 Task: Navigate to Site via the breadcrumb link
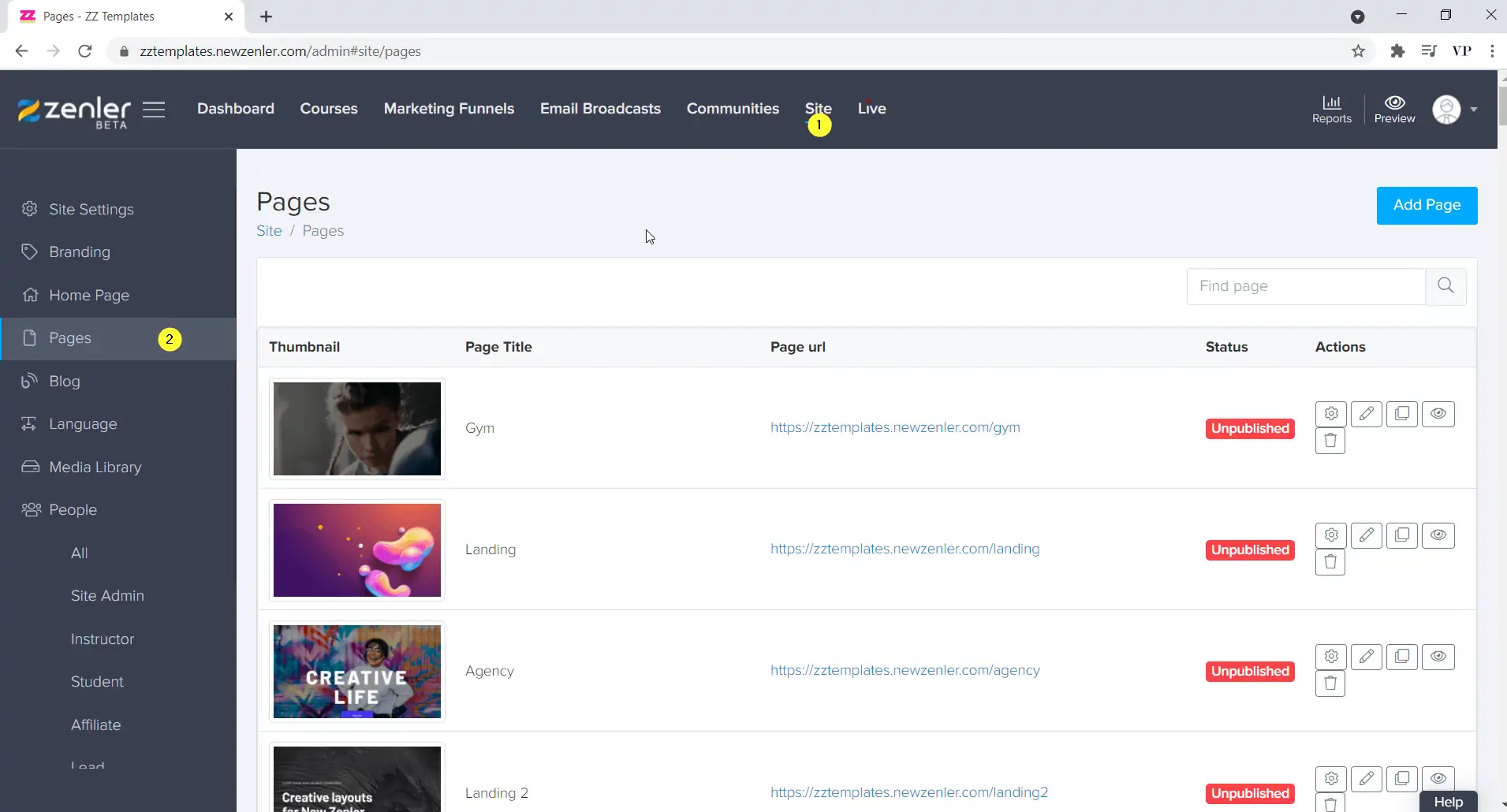pos(269,230)
